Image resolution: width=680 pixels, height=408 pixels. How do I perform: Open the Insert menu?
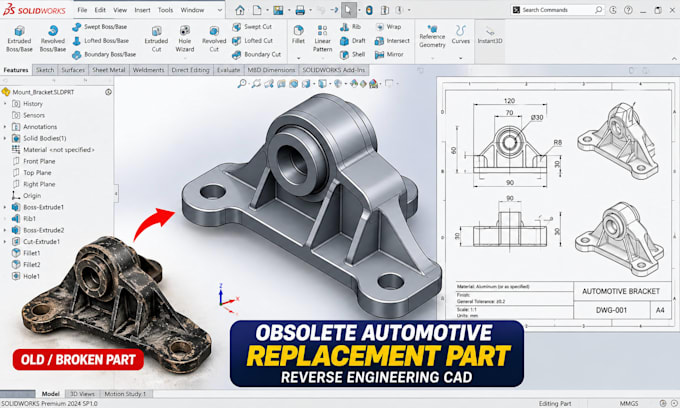point(142,10)
